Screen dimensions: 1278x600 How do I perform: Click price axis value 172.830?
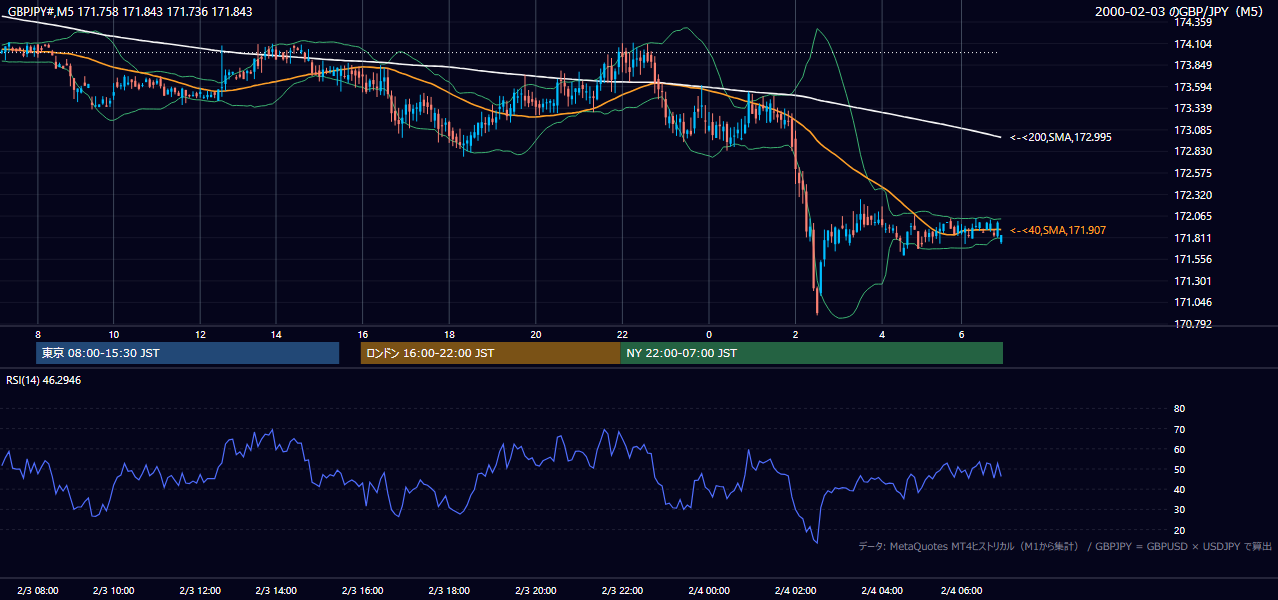(1192, 151)
